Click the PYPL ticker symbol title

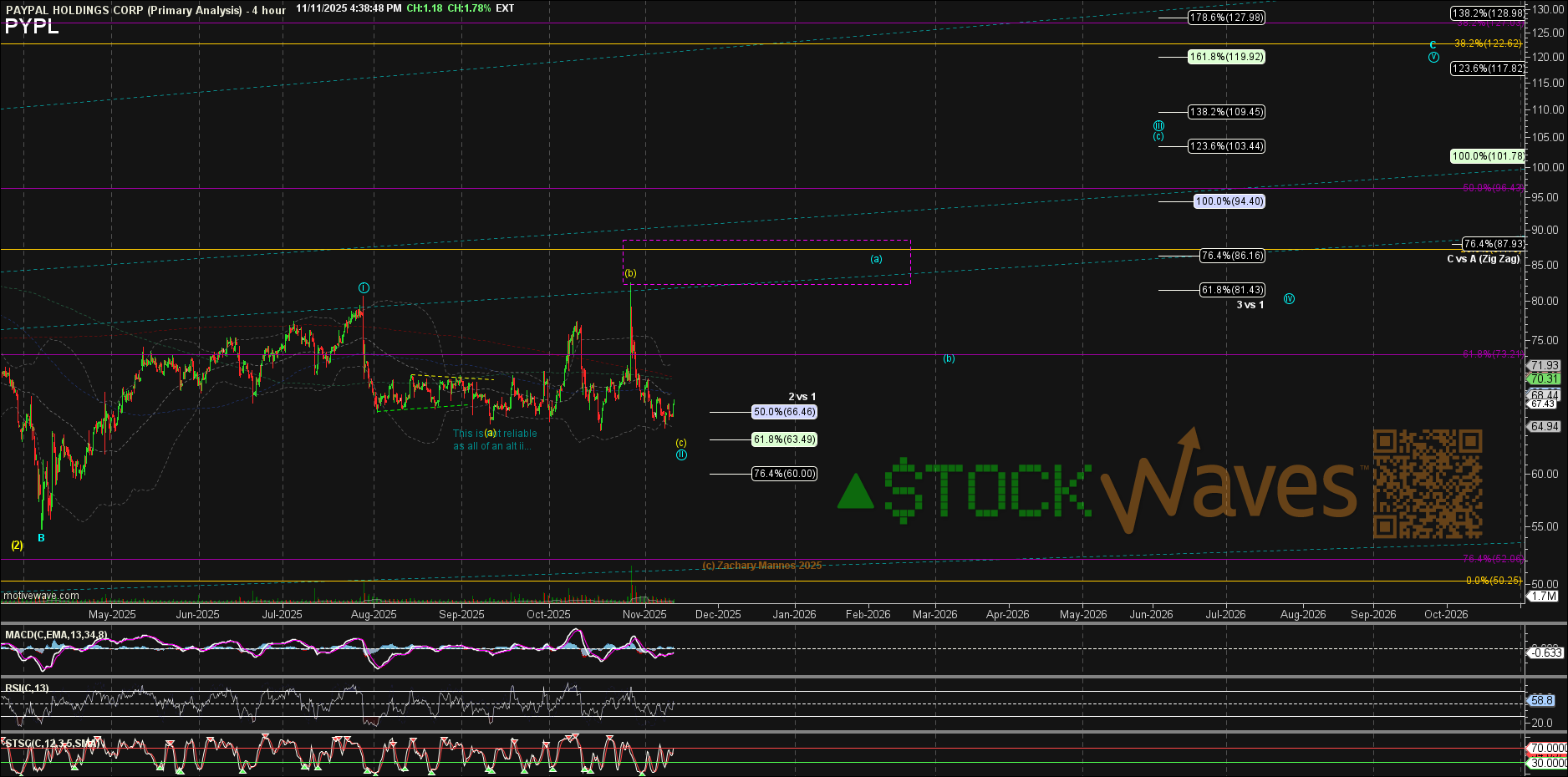[x=32, y=27]
